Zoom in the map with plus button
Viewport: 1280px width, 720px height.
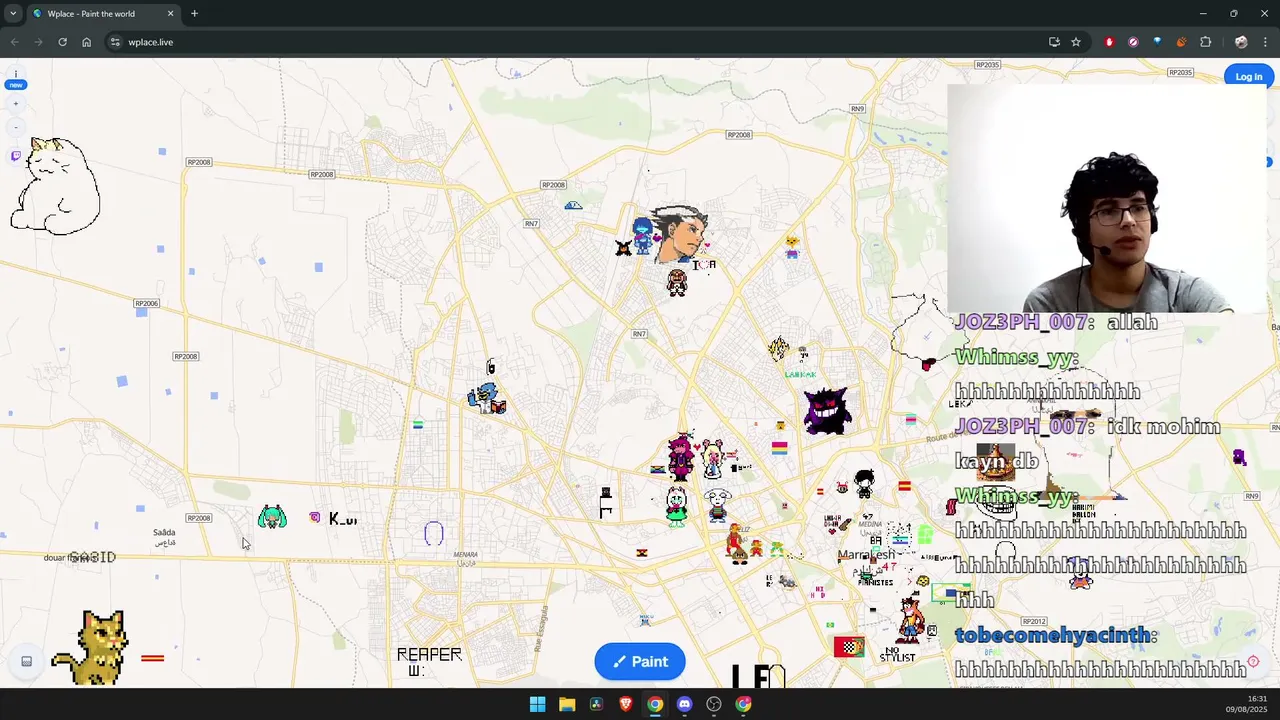15,104
